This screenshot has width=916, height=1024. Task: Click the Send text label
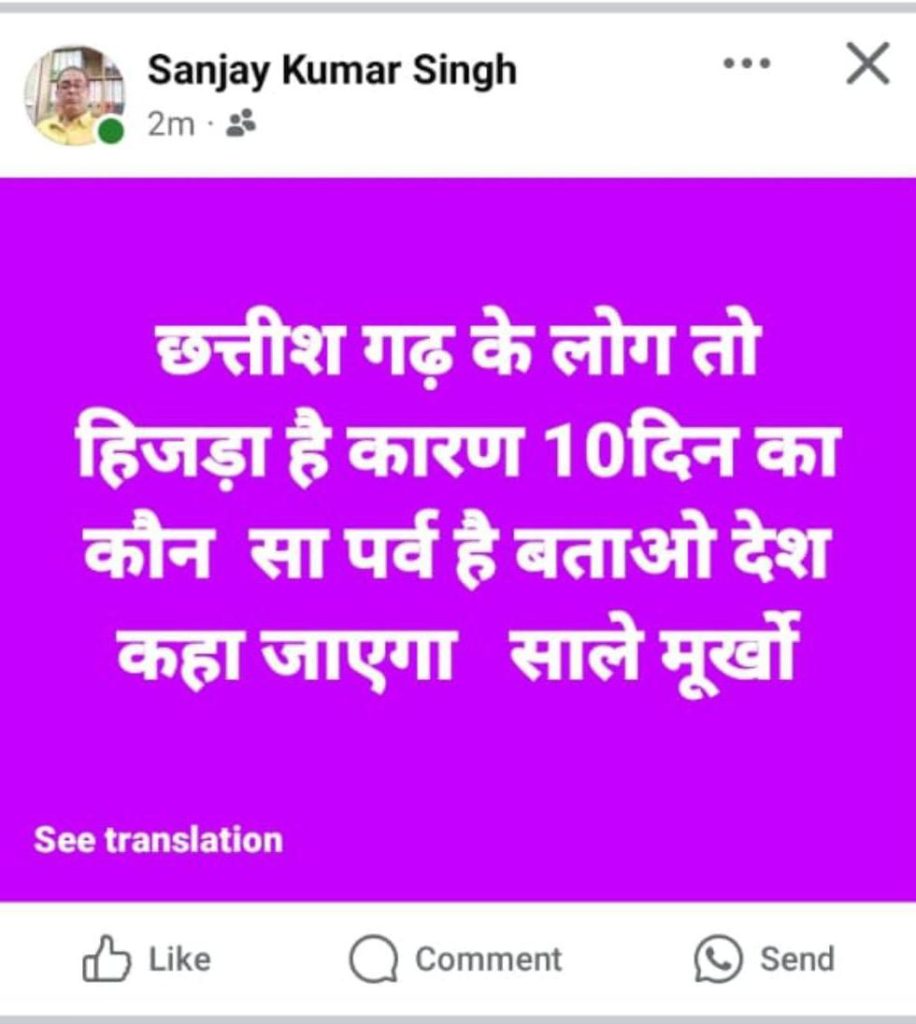click(797, 959)
